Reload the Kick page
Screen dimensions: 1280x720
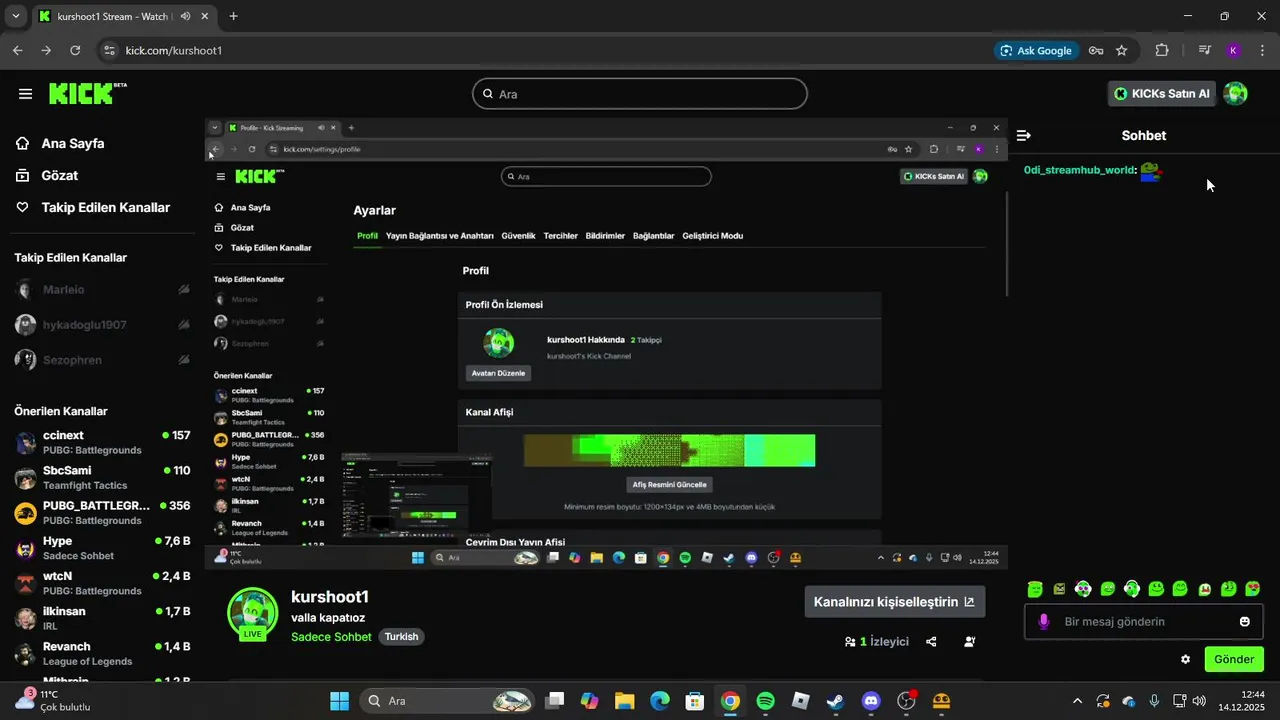coord(75,50)
